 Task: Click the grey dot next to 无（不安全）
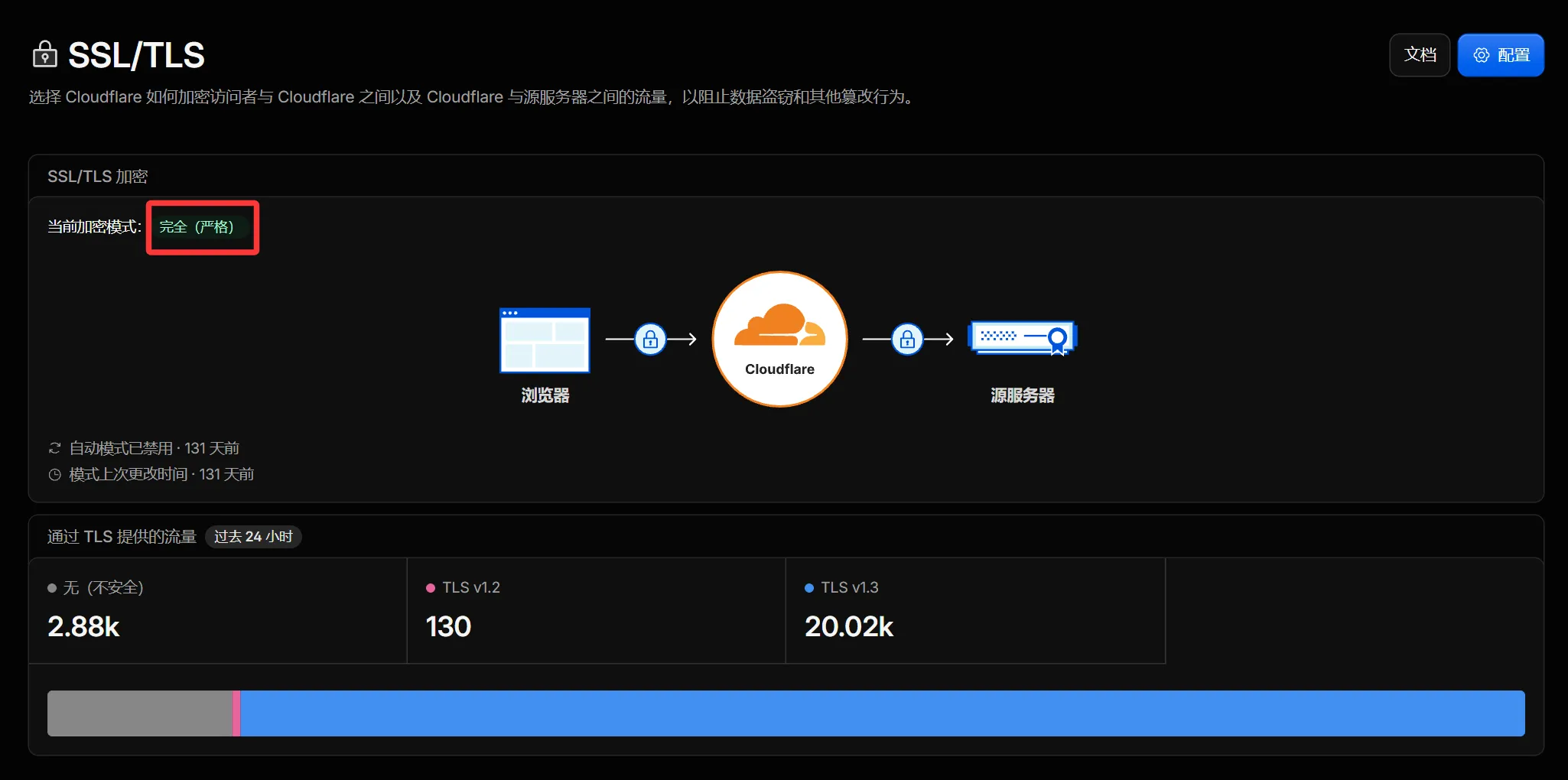coord(52,588)
